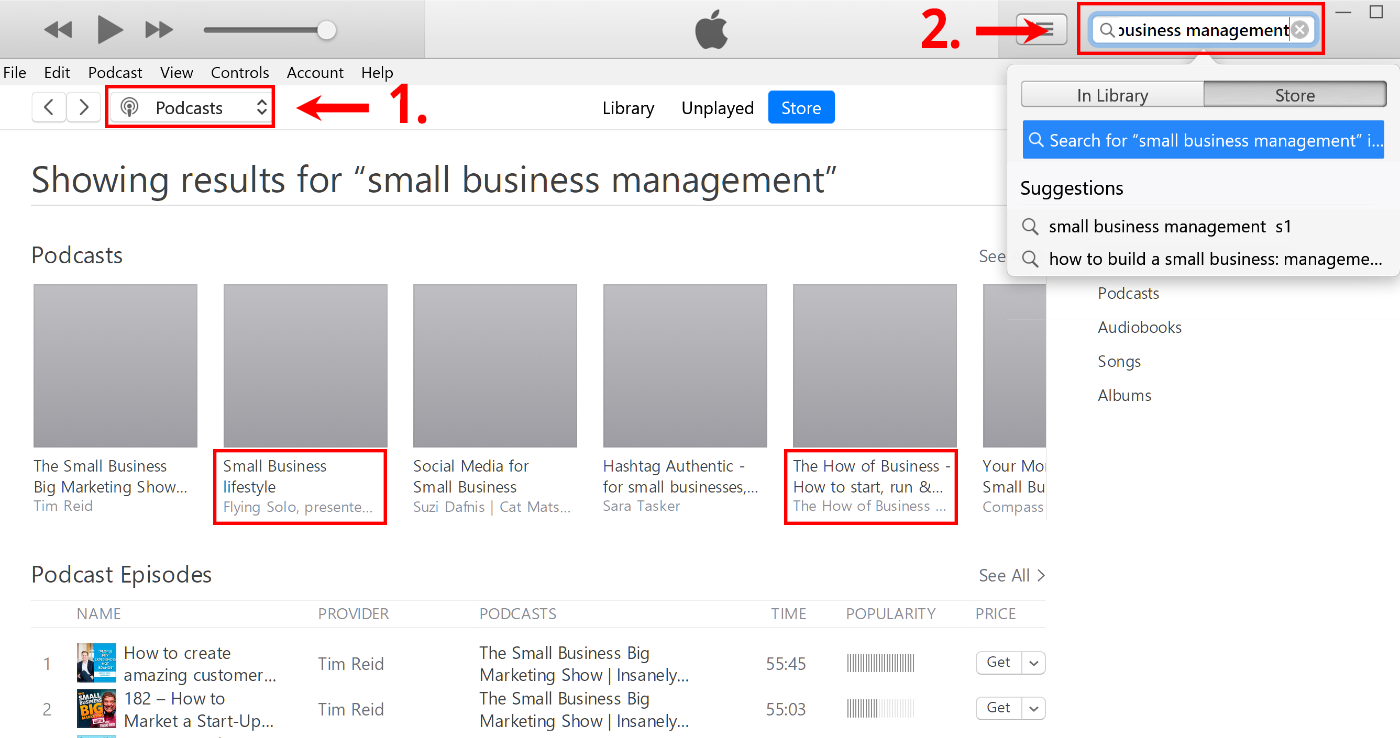Click See All for Podcast Episodes
The image size is (1400, 738).
coord(1012,575)
